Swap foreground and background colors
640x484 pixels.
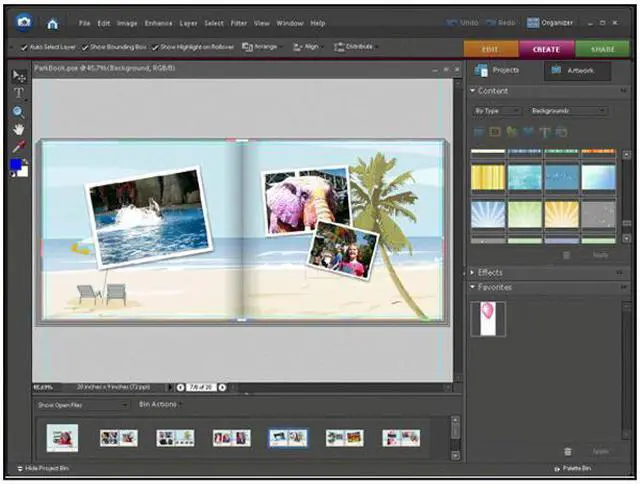[26, 161]
